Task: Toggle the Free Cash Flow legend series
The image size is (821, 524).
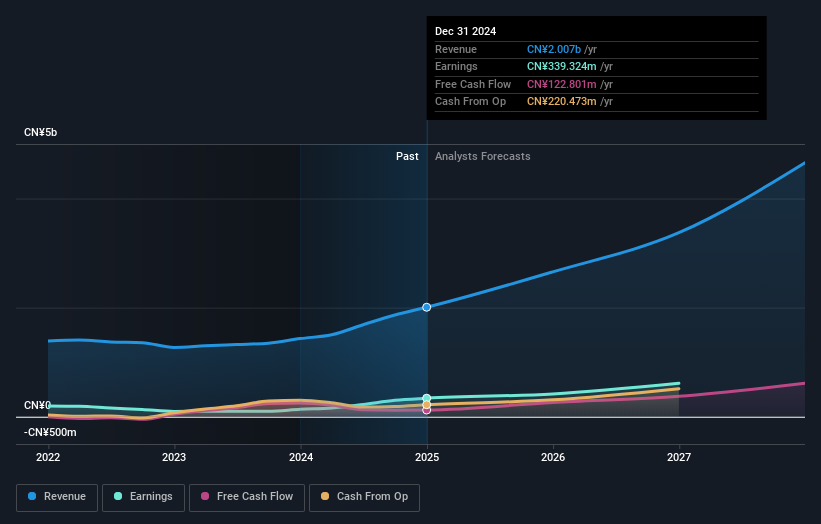Action: coord(247,497)
